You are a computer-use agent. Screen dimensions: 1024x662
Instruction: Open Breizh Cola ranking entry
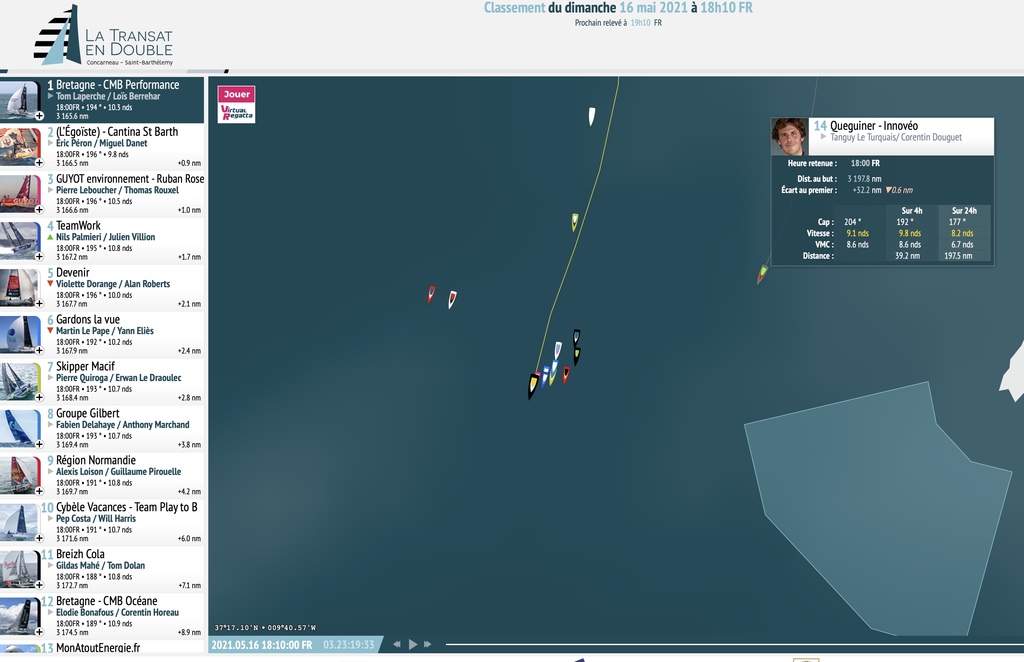[102, 569]
